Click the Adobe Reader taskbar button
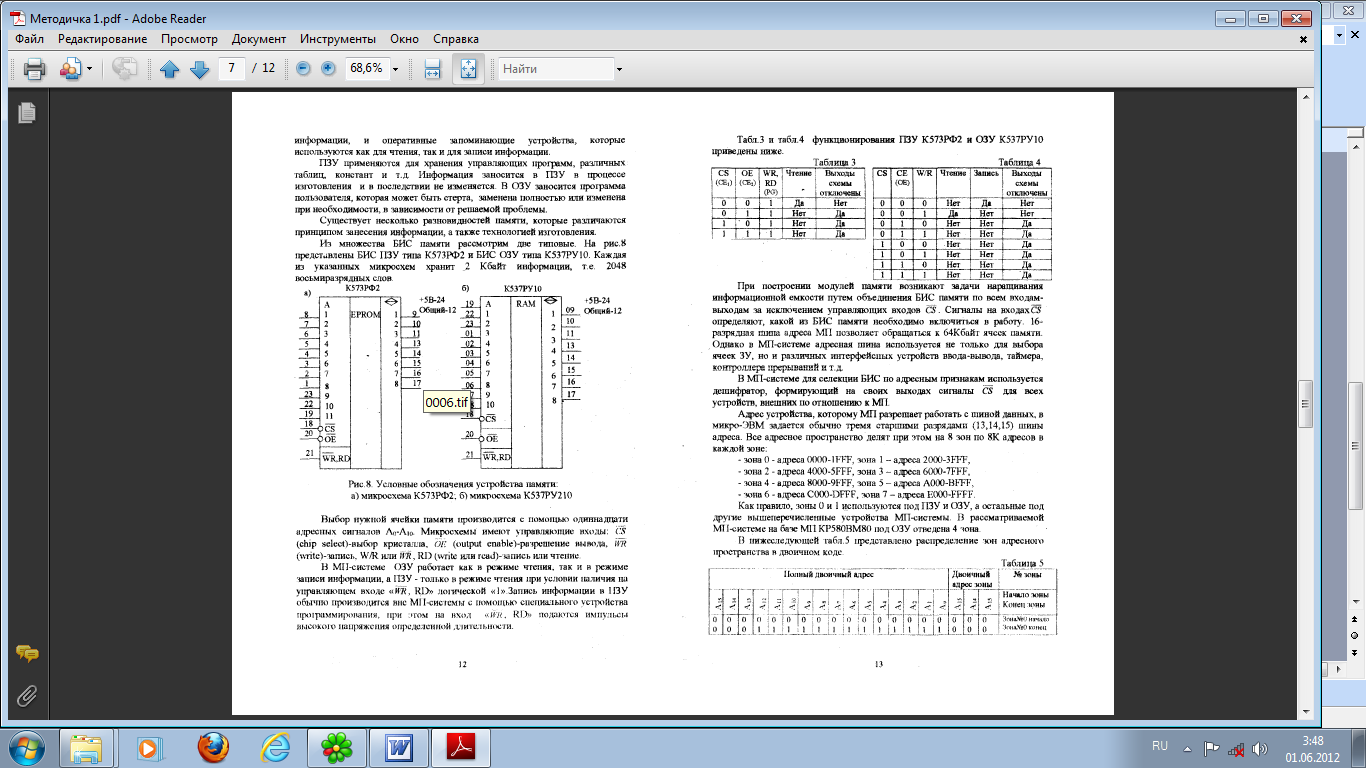The image size is (1366, 768). tap(461, 747)
